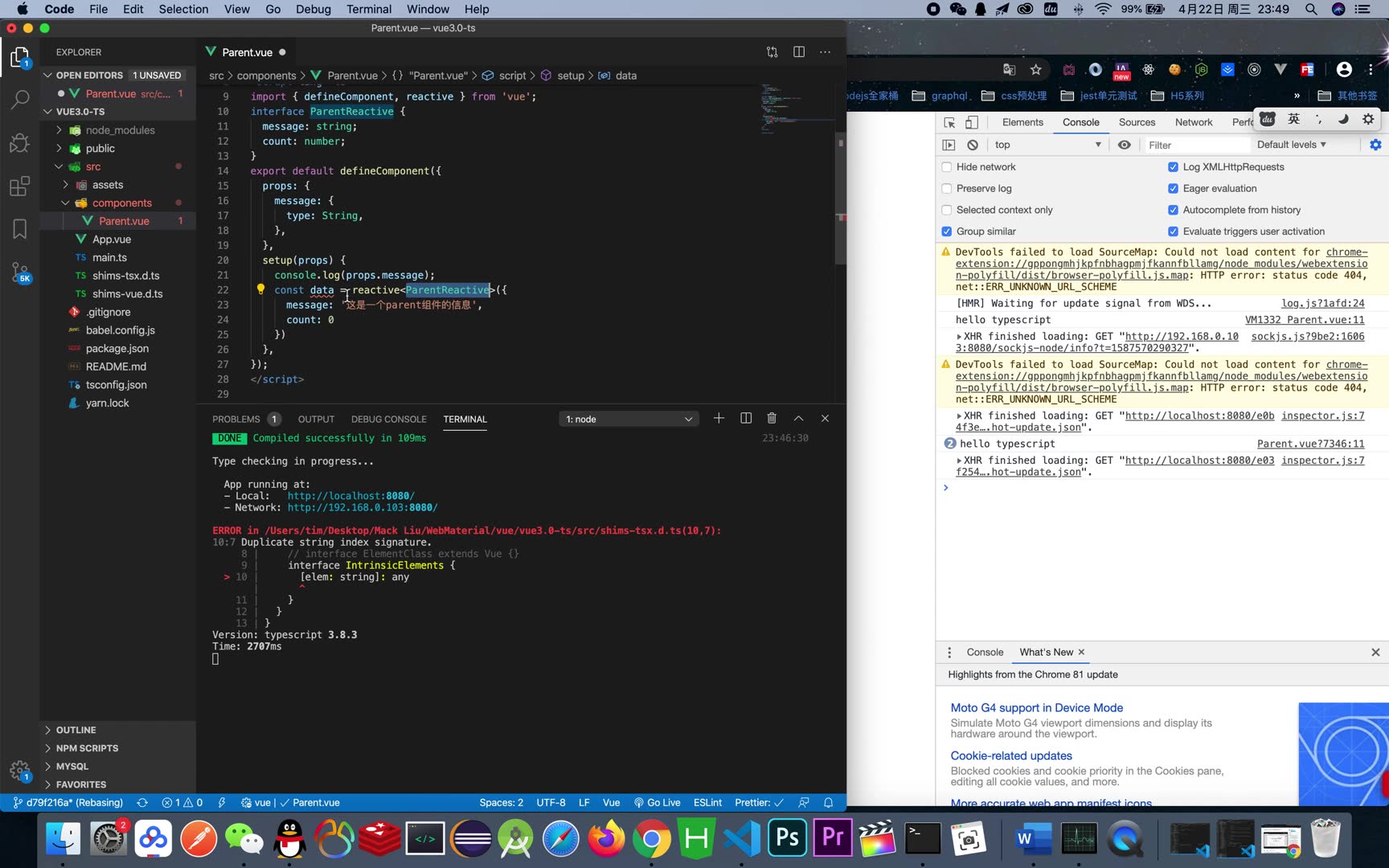Switch to the PROBLEMS tab
Viewport: 1389px width, 868px height.
tap(236, 419)
